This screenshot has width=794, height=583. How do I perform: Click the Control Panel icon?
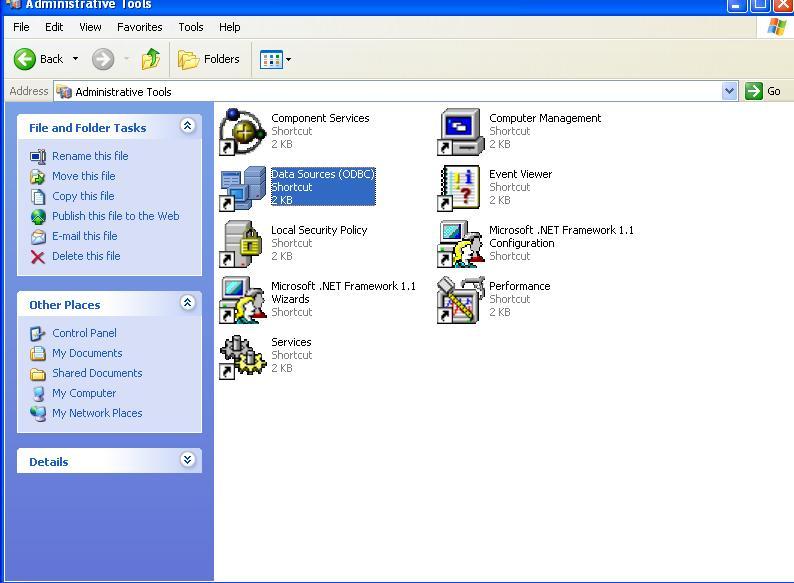[38, 333]
